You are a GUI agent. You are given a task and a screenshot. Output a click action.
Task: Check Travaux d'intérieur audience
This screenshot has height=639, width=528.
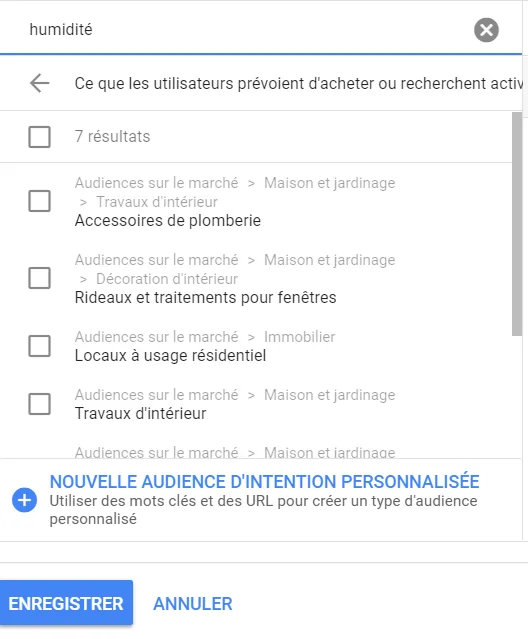[x=40, y=404]
